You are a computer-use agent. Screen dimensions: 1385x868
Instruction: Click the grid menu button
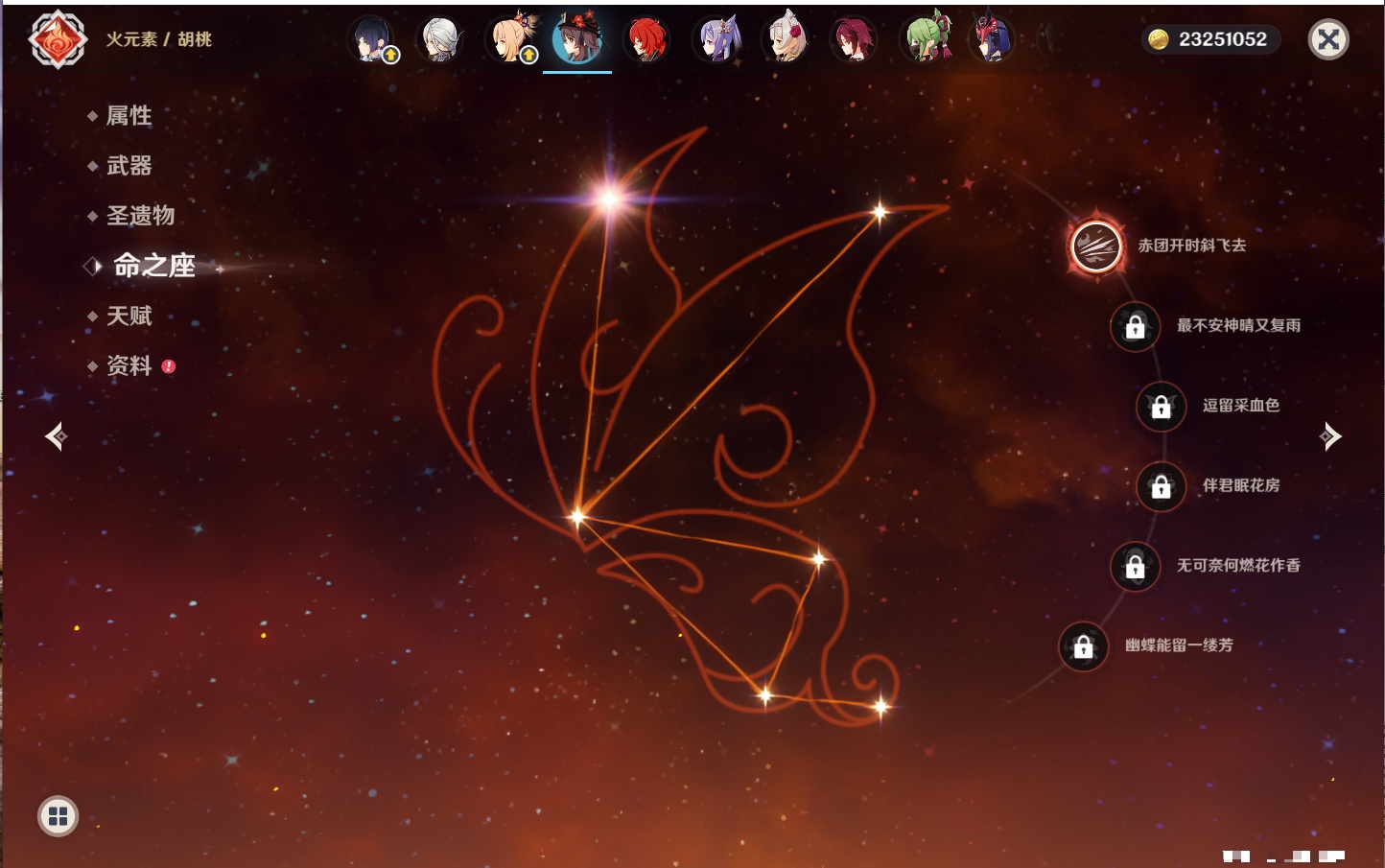click(x=58, y=816)
